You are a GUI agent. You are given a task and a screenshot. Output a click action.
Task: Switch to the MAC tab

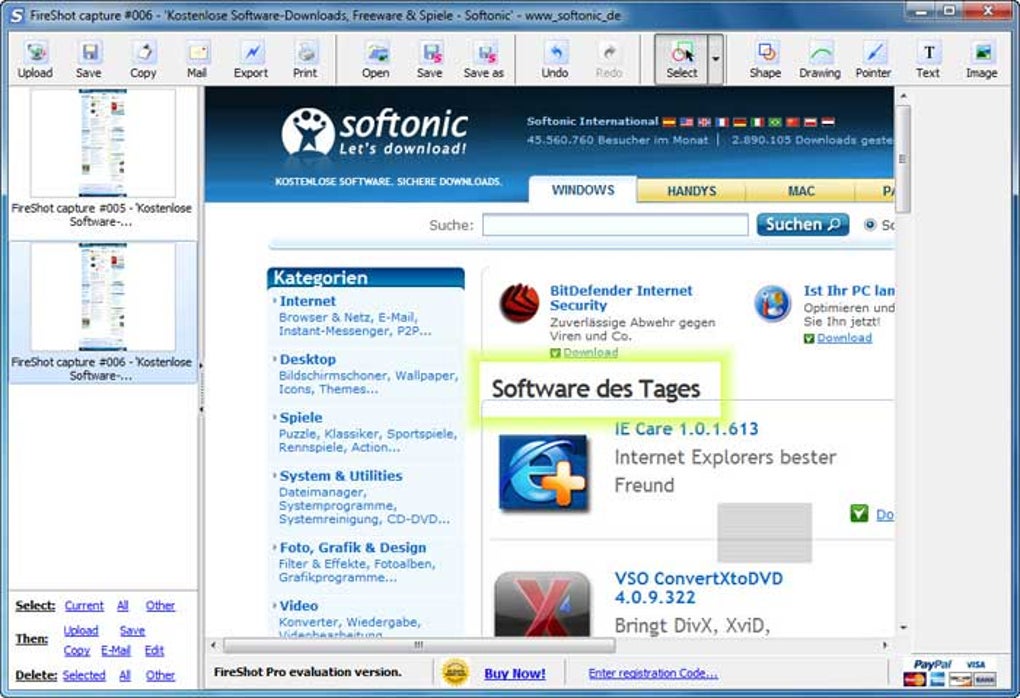[x=801, y=191]
